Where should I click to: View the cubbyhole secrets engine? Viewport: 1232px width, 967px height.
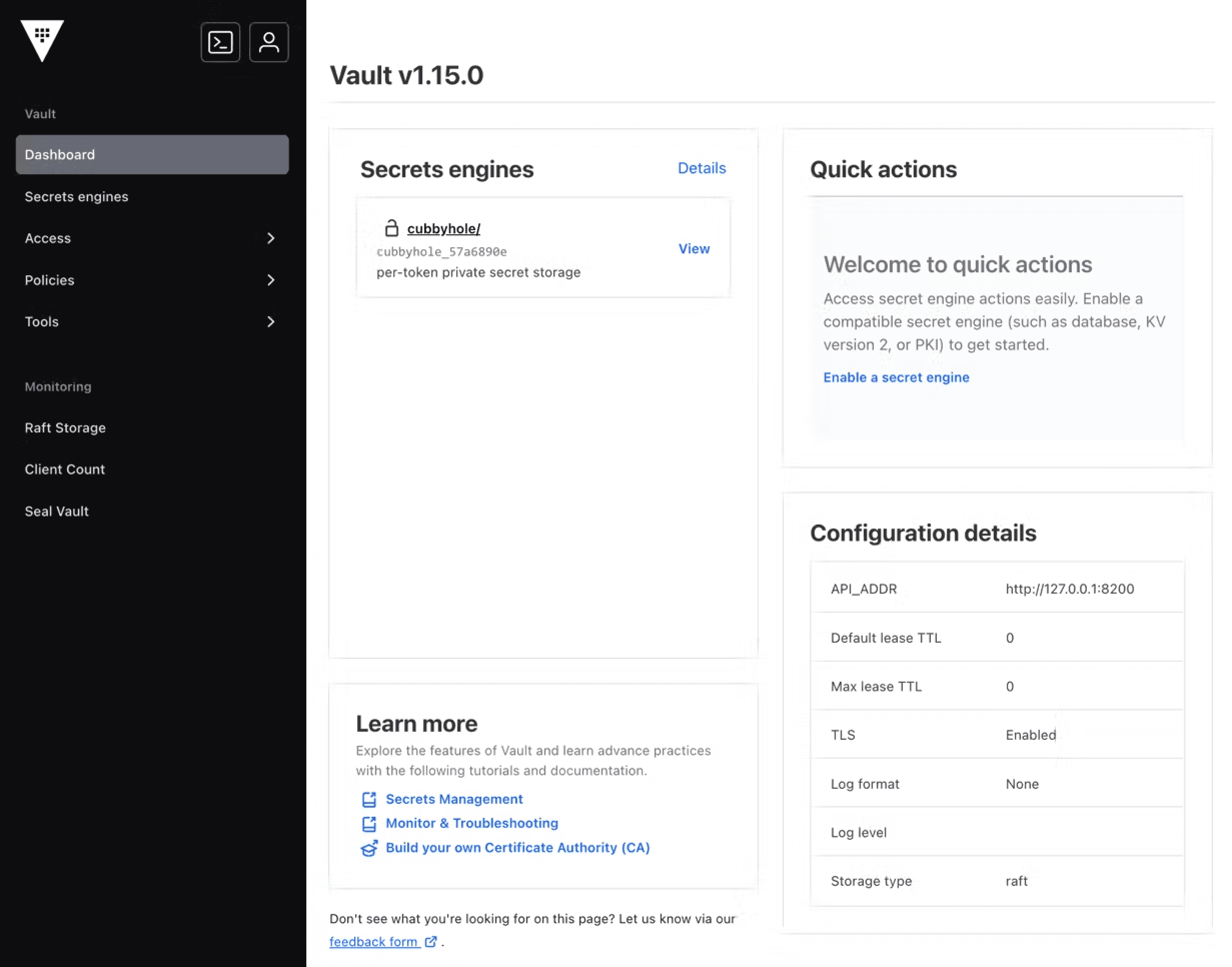pyautogui.click(x=694, y=248)
